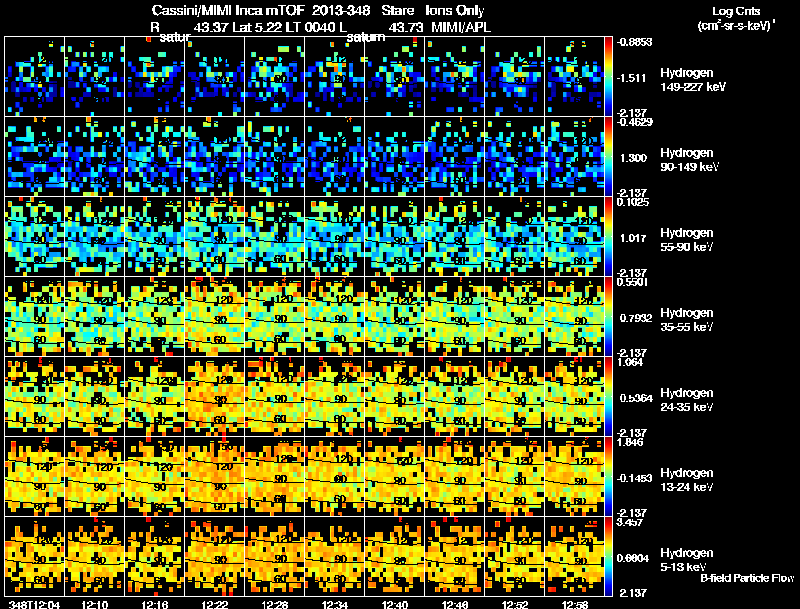Click the '1.300' colorbar value

pyautogui.click(x=633, y=158)
